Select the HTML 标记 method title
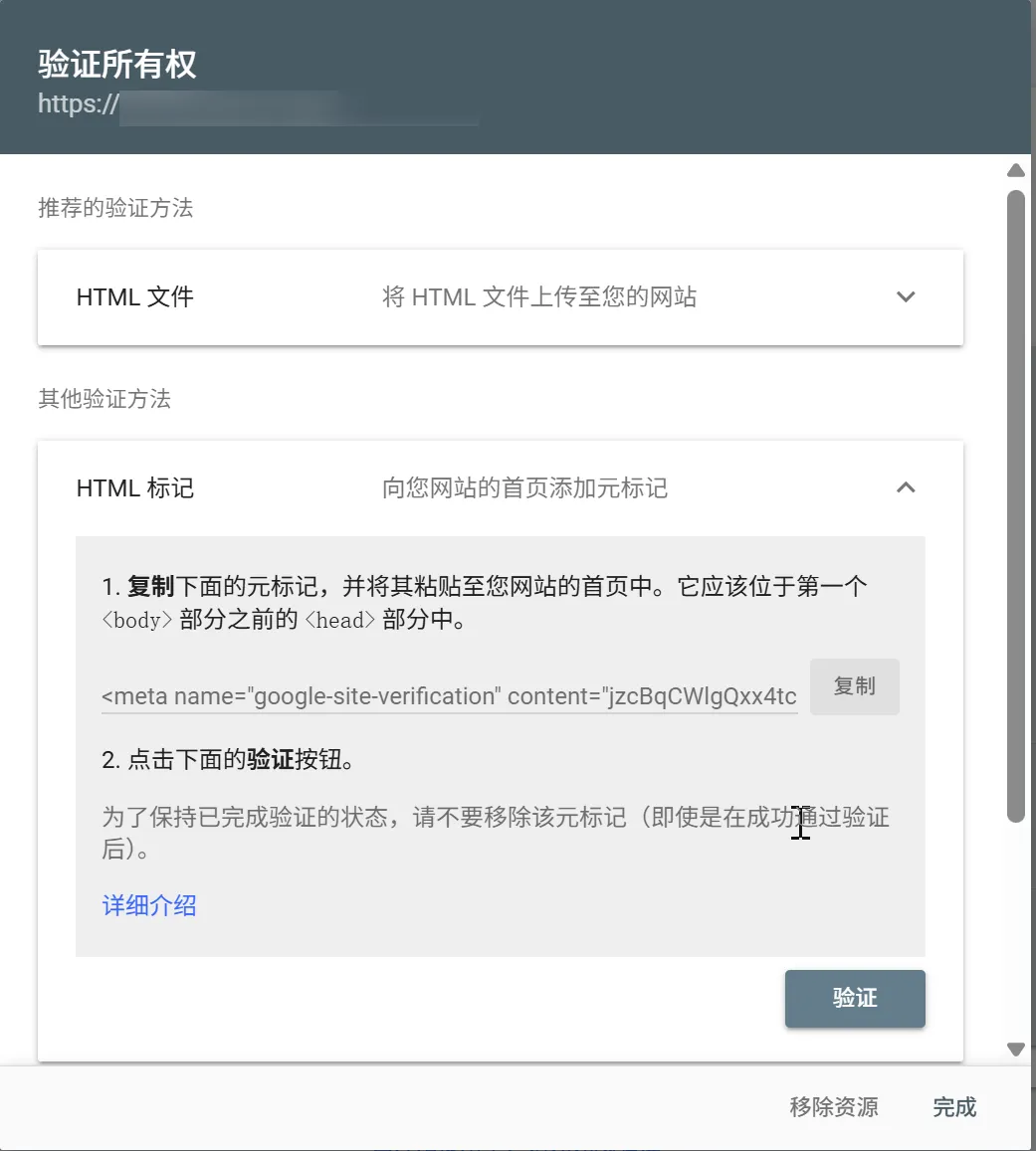The image size is (1036, 1151). coord(134,488)
